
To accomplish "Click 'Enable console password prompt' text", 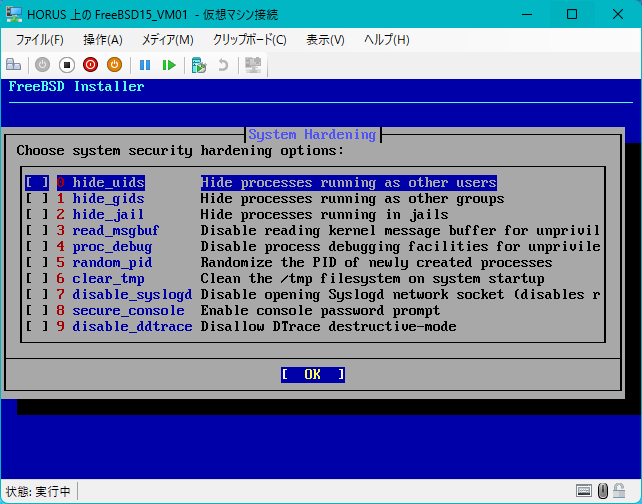I will tap(320, 310).
